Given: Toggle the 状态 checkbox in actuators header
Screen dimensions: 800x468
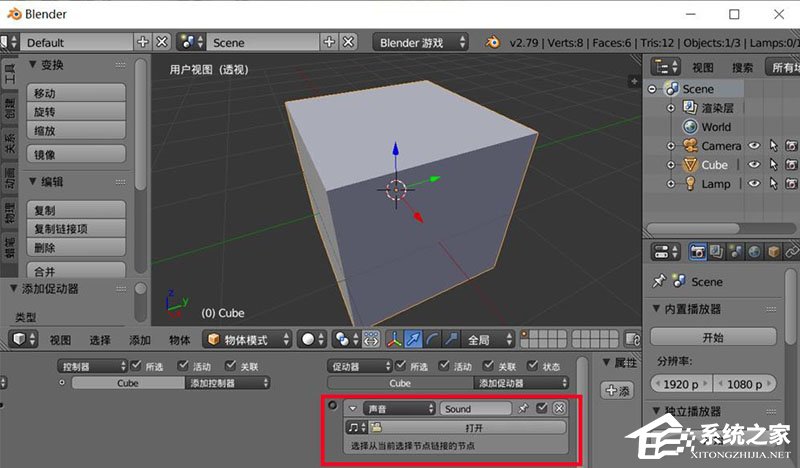Looking at the screenshot, I should click(x=534, y=367).
